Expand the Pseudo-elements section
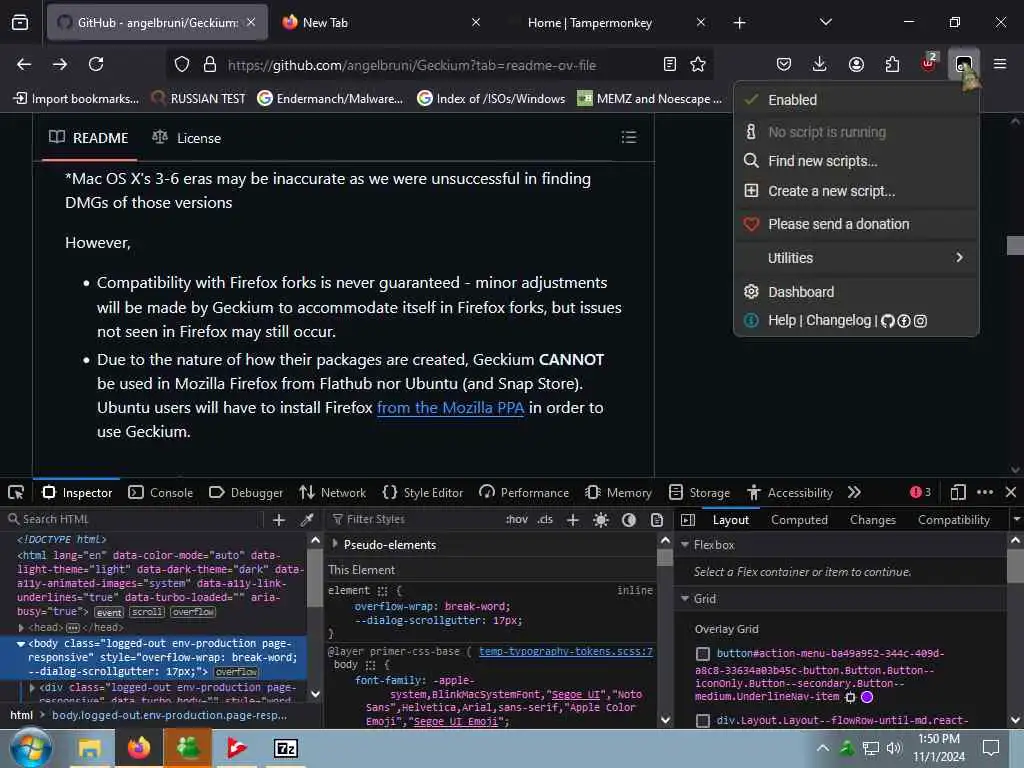Image resolution: width=1024 pixels, height=768 pixels. 335,544
